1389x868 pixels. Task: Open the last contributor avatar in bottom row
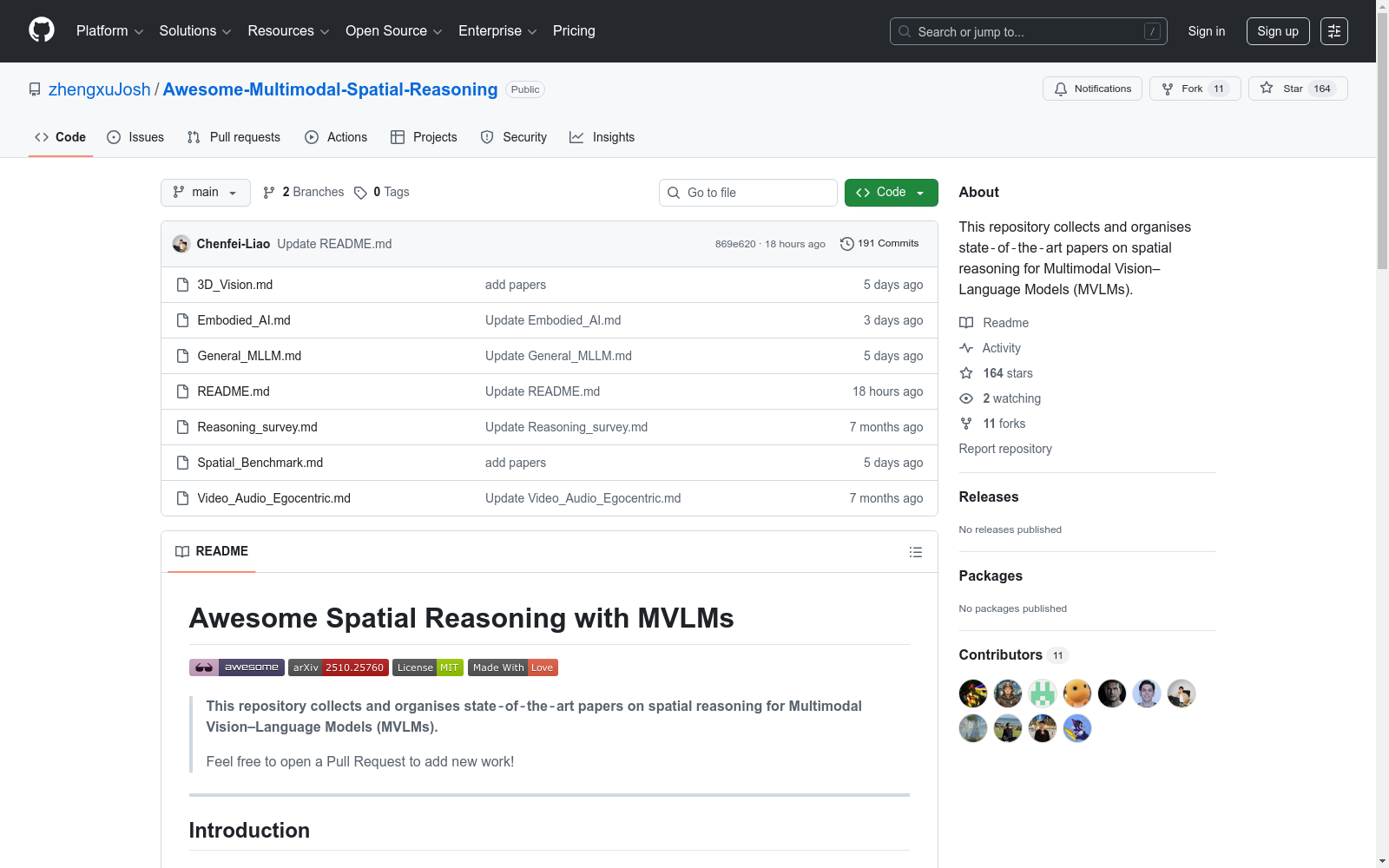point(1077,728)
